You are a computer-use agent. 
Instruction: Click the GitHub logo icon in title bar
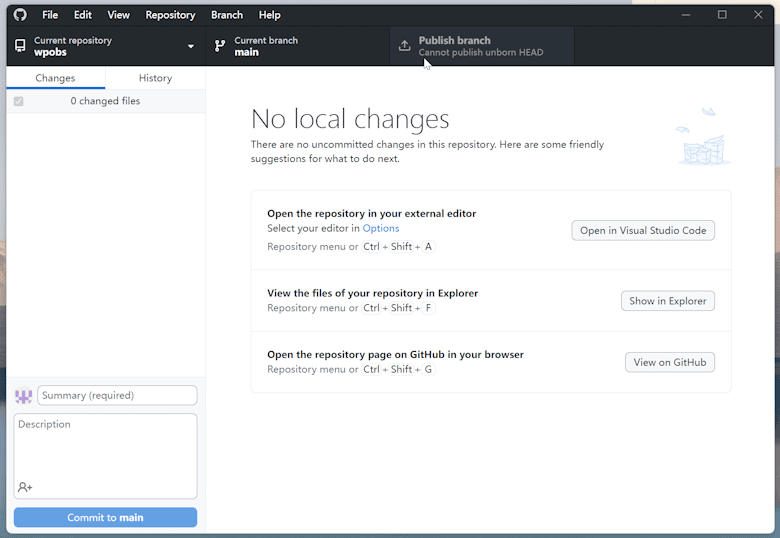click(x=20, y=15)
